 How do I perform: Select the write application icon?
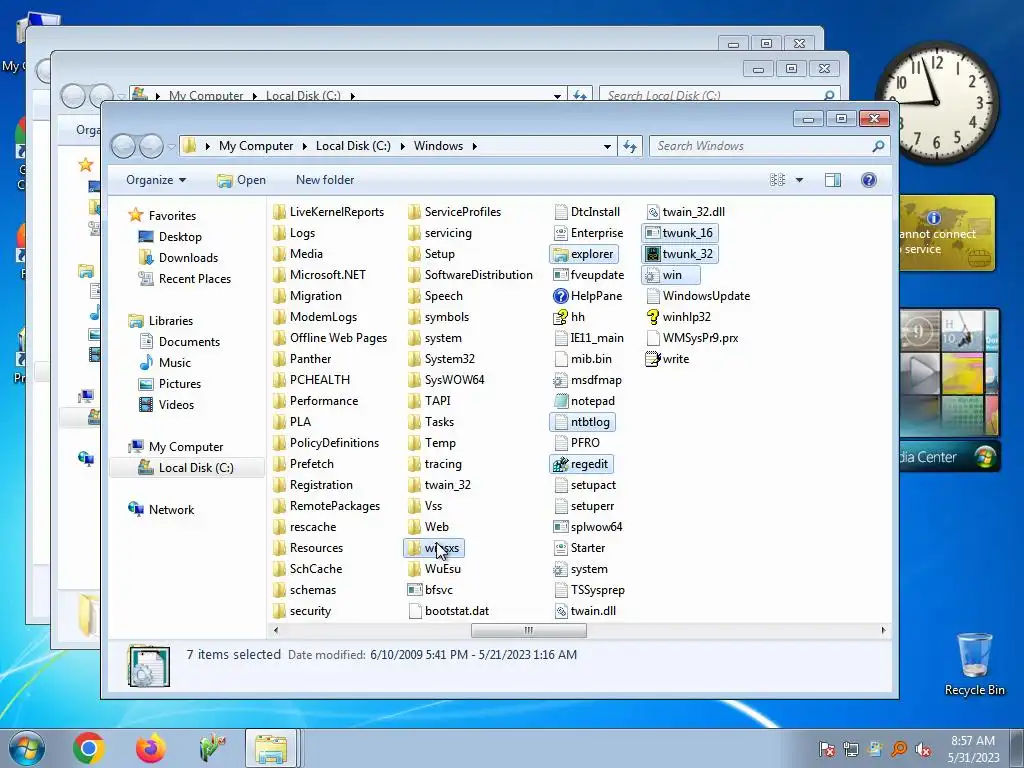[652, 359]
